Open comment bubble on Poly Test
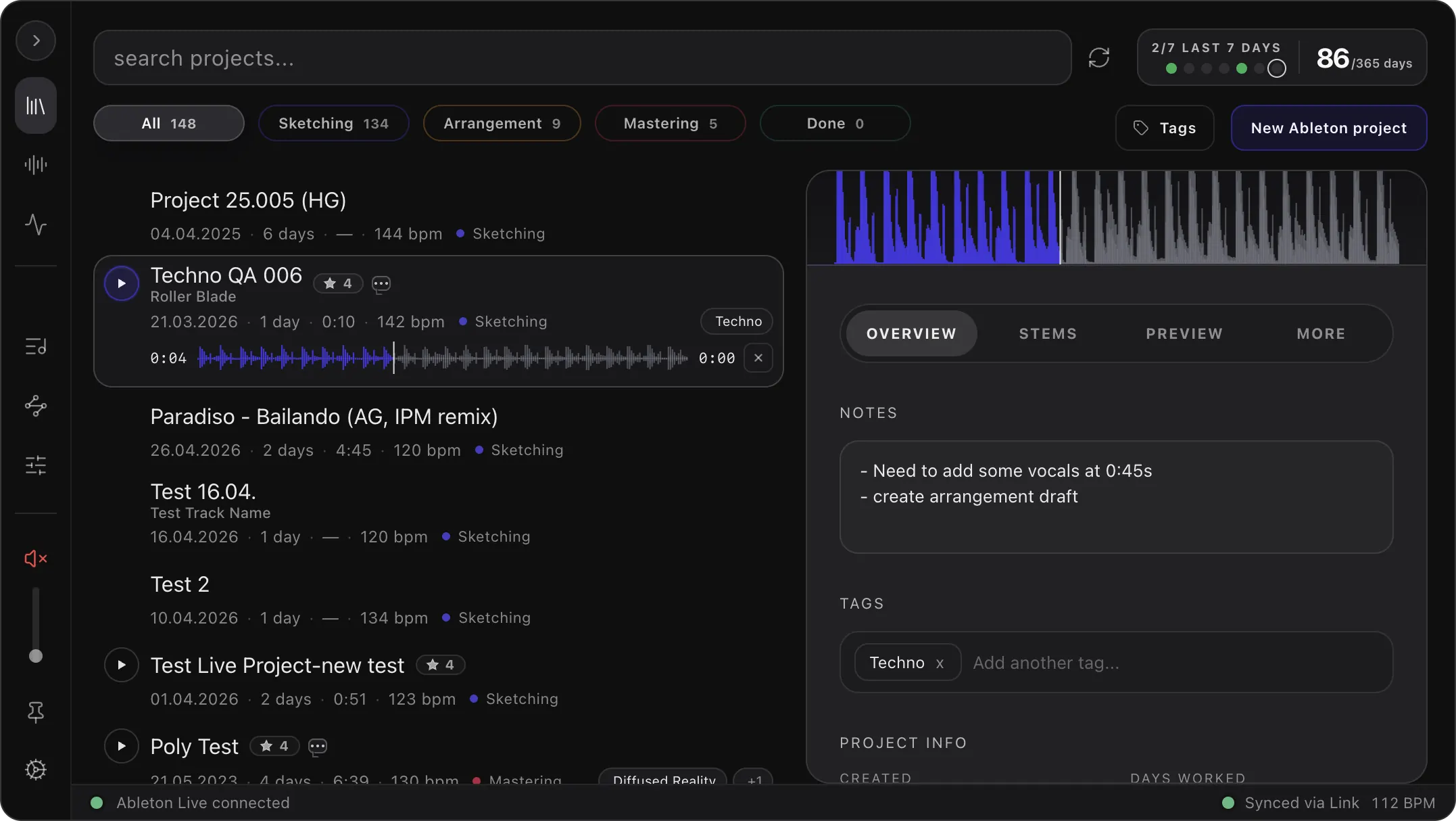This screenshot has width=1456, height=821. pyautogui.click(x=318, y=747)
